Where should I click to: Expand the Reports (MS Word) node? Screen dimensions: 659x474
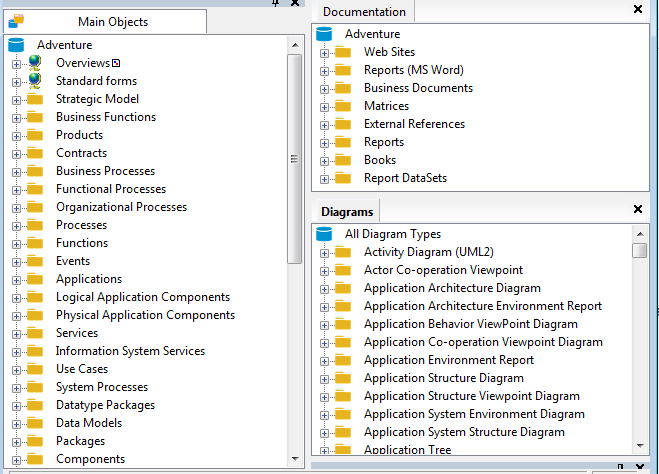(324, 70)
